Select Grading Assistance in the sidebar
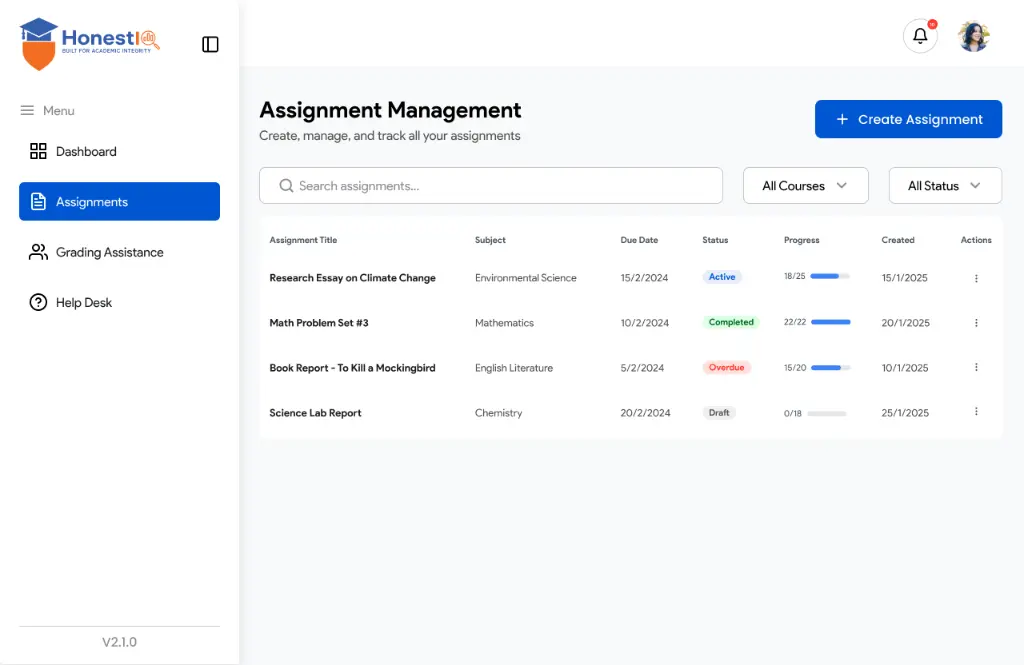The image size is (1024, 665). [x=109, y=253]
